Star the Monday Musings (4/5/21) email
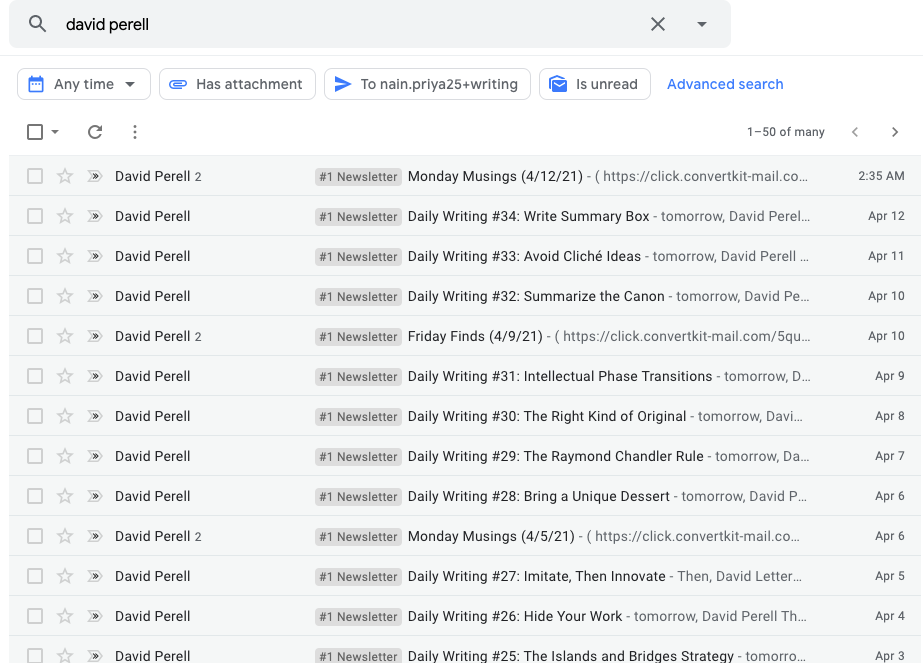This screenshot has height=663, width=923. pos(65,536)
